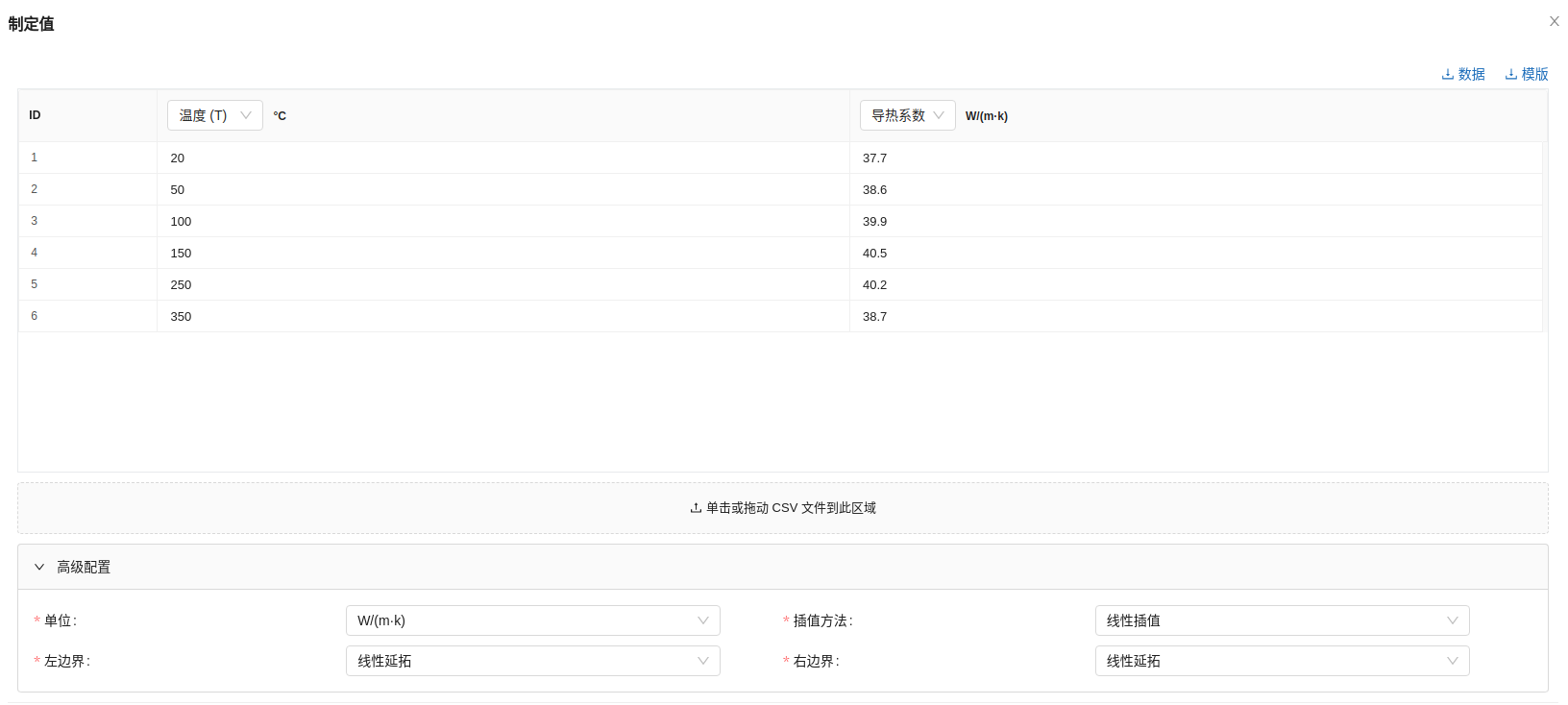Click the CSV upload drop area
The width and height of the screenshot is (1568, 705).
[783, 508]
